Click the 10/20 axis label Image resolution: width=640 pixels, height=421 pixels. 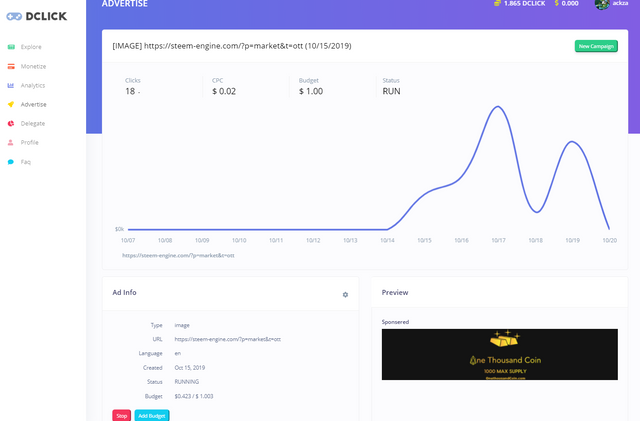610,241
